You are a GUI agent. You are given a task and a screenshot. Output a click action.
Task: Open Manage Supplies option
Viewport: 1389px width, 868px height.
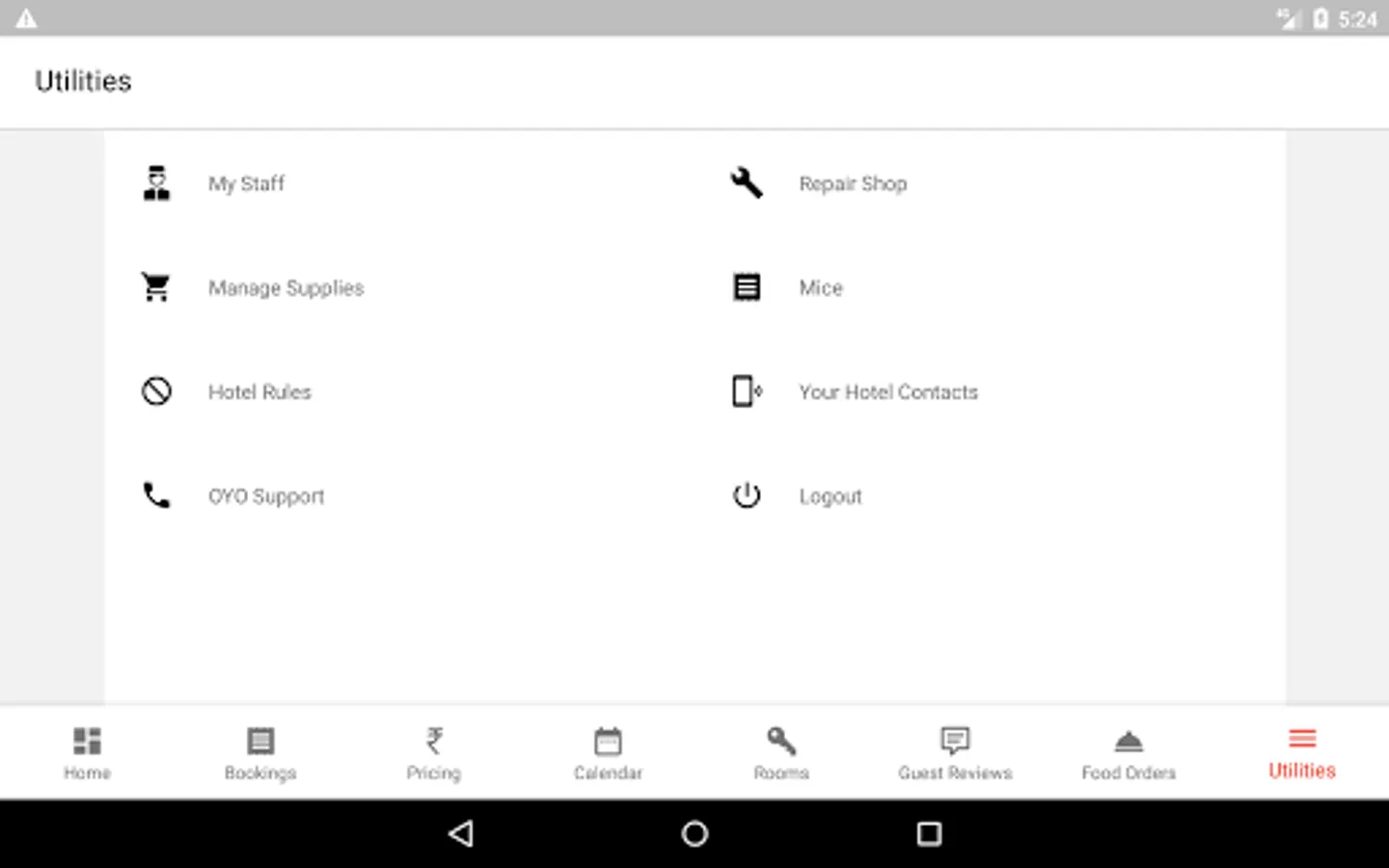click(286, 288)
